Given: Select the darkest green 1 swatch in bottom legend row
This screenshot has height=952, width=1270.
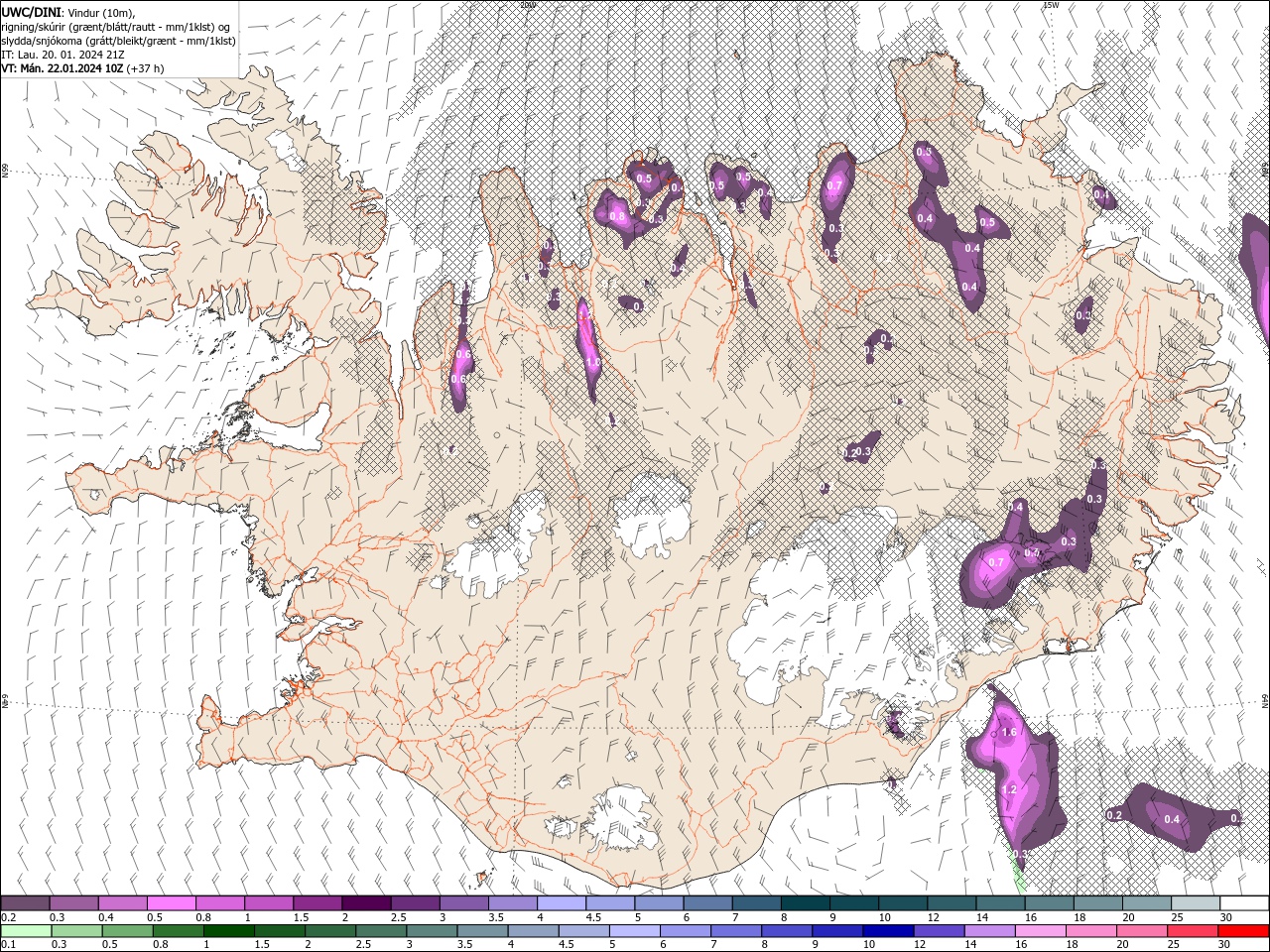Looking at the screenshot, I should coord(228,931).
